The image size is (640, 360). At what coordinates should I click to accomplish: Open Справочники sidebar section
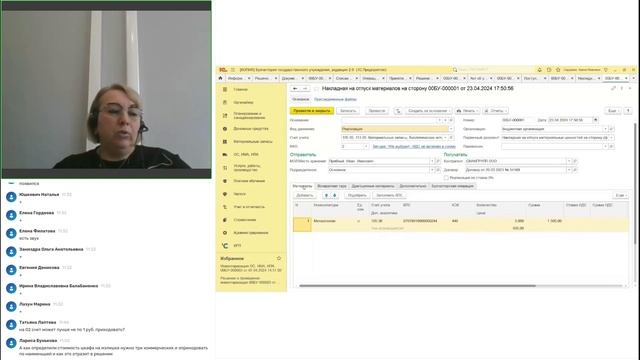(244, 220)
